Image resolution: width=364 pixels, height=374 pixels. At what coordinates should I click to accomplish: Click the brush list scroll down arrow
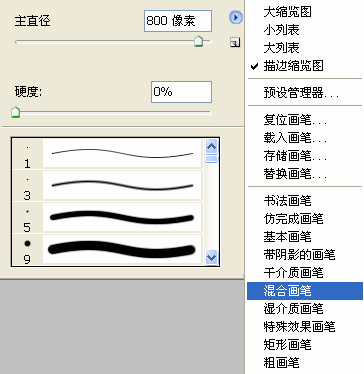click(x=211, y=257)
